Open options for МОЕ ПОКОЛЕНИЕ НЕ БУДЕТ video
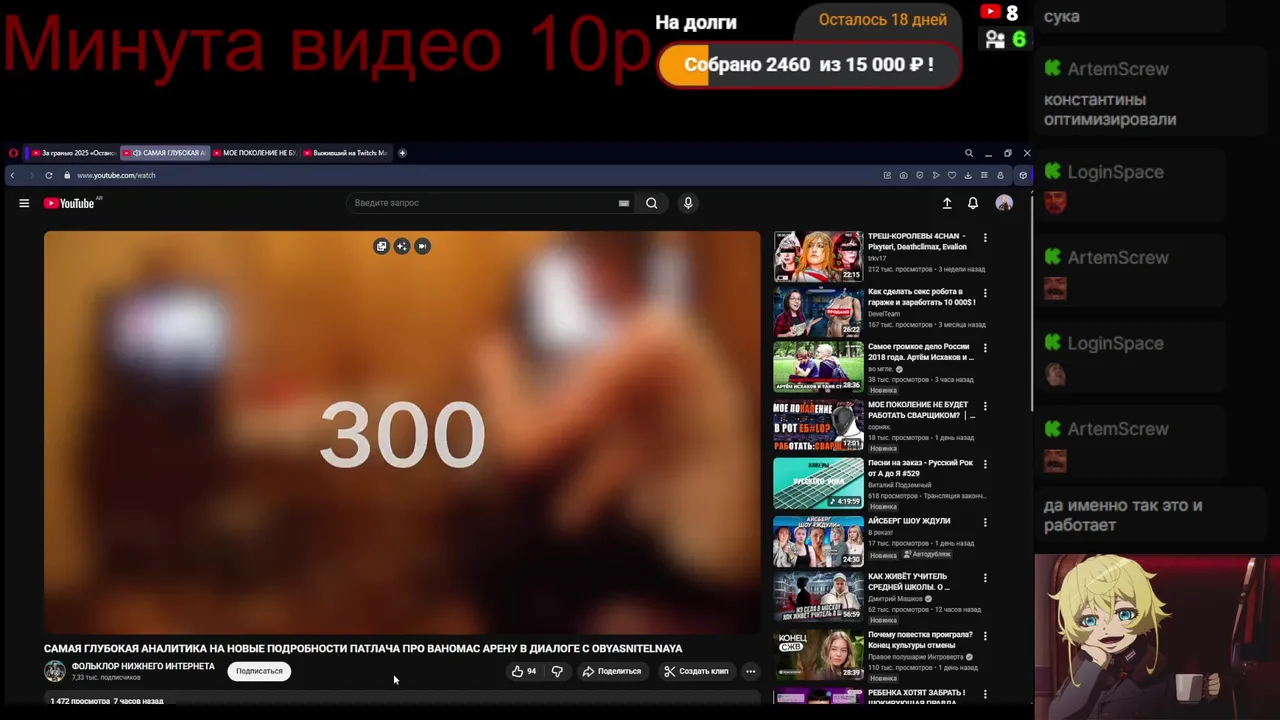 coord(985,407)
